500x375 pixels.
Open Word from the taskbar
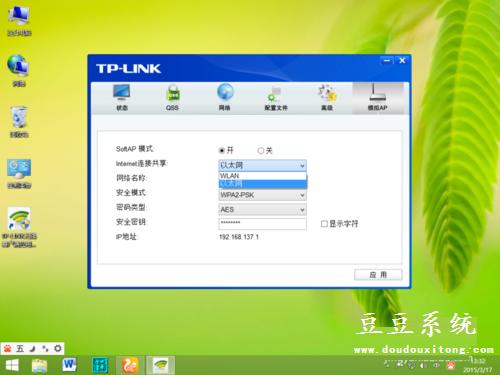pyautogui.click(x=69, y=365)
